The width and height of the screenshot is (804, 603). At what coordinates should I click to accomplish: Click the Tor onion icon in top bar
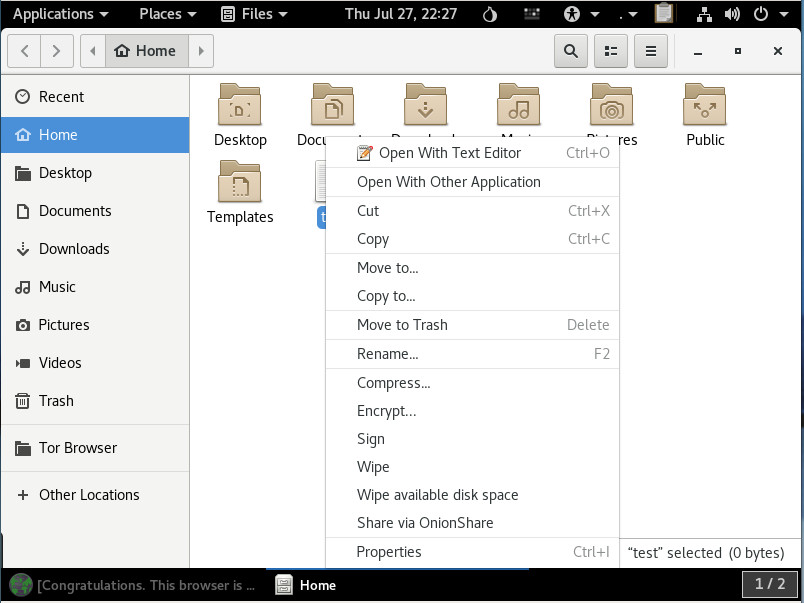(x=490, y=14)
